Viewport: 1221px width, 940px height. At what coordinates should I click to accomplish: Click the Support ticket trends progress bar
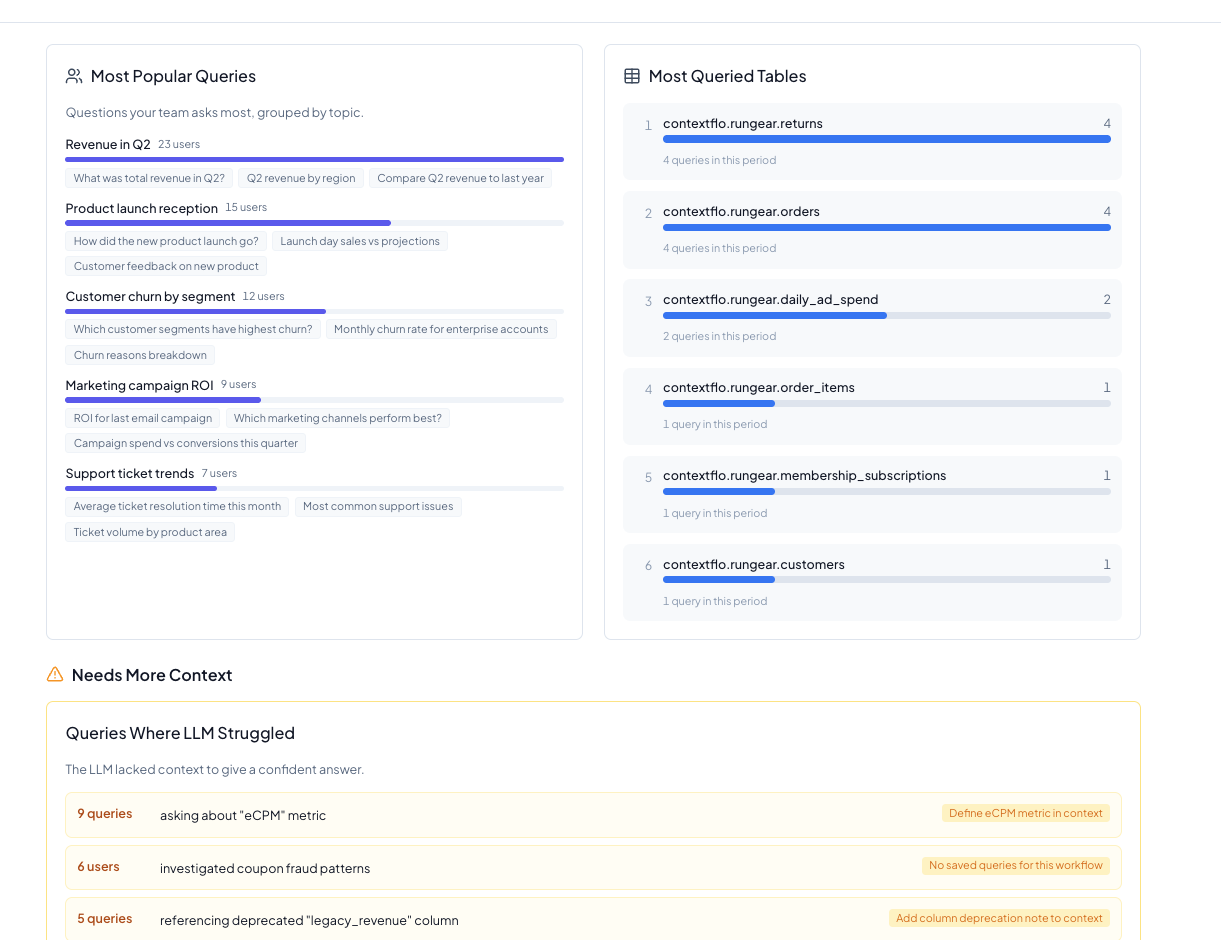315,488
